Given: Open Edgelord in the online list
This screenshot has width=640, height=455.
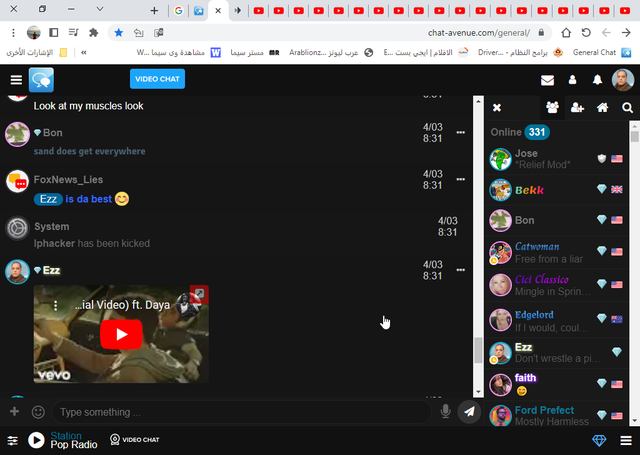Looking at the screenshot, I should click(x=556, y=320).
